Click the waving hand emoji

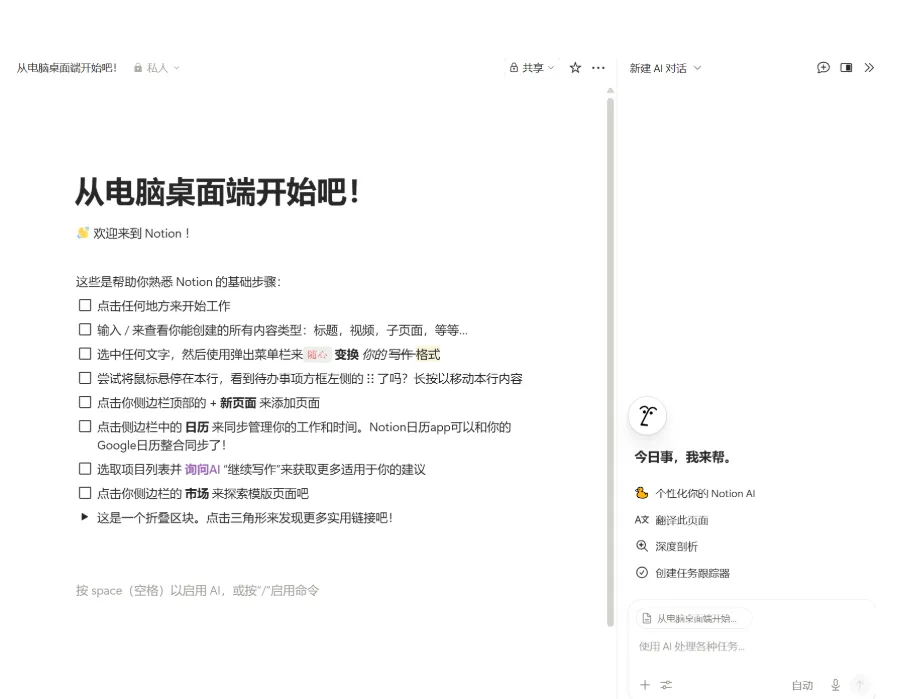pos(83,233)
